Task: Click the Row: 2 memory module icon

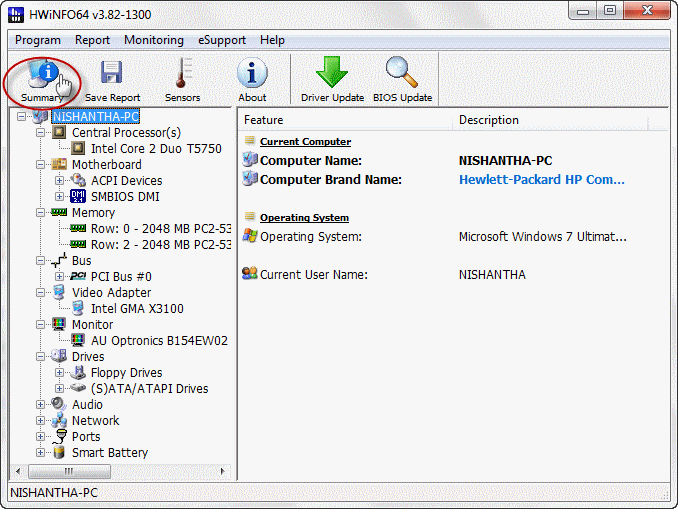Action: (78, 244)
